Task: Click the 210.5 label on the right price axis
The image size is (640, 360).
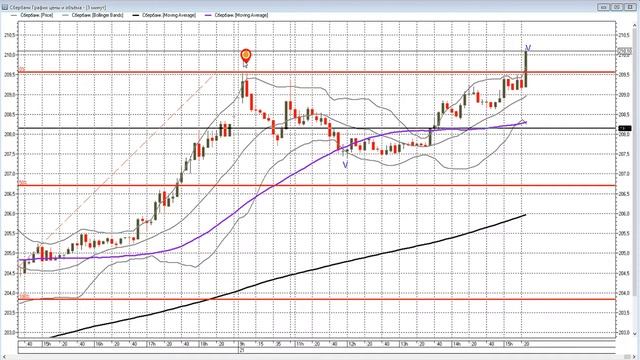Action: tap(624, 35)
